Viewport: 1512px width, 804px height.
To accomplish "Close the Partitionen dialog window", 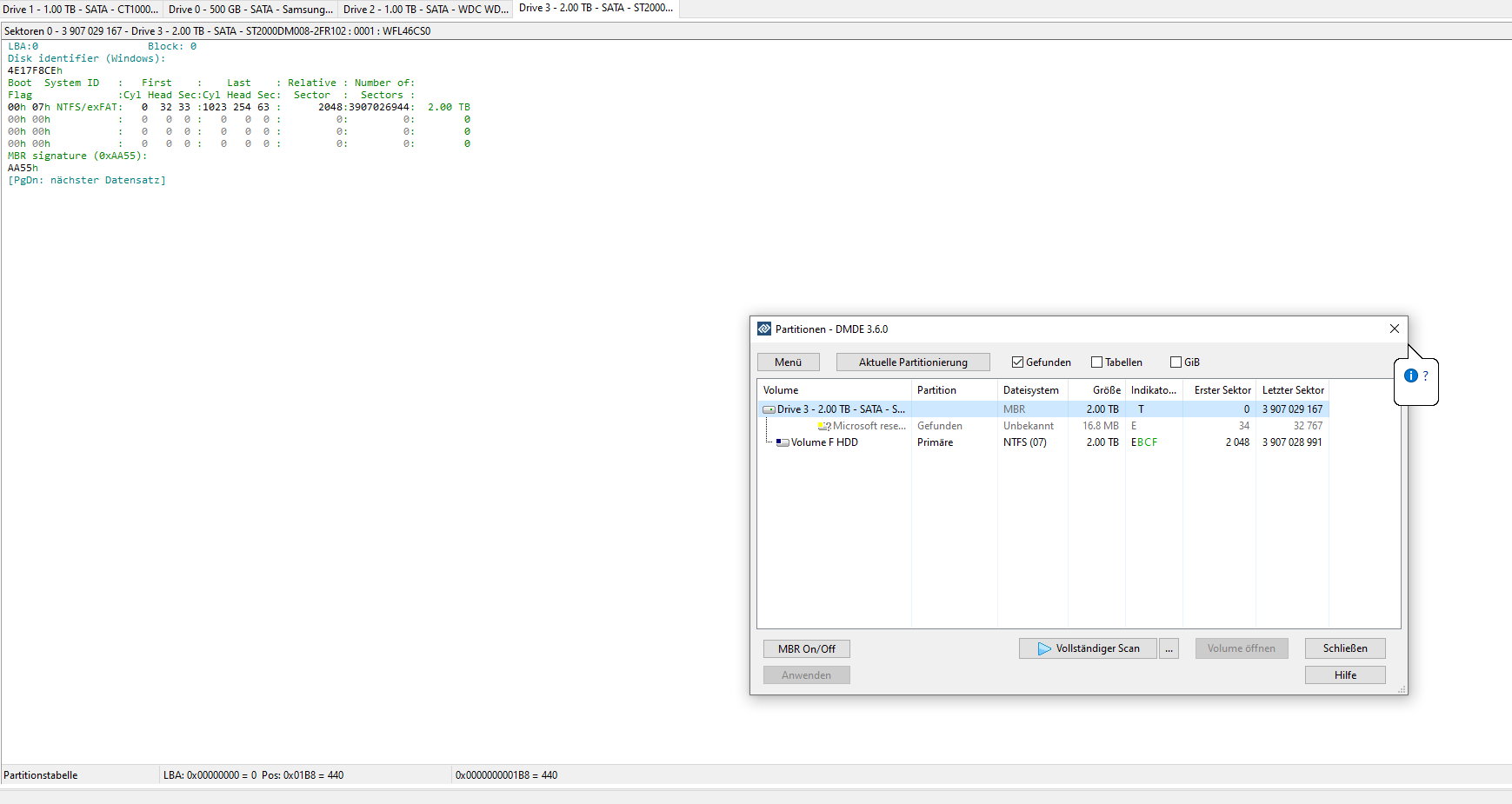I will [1395, 329].
